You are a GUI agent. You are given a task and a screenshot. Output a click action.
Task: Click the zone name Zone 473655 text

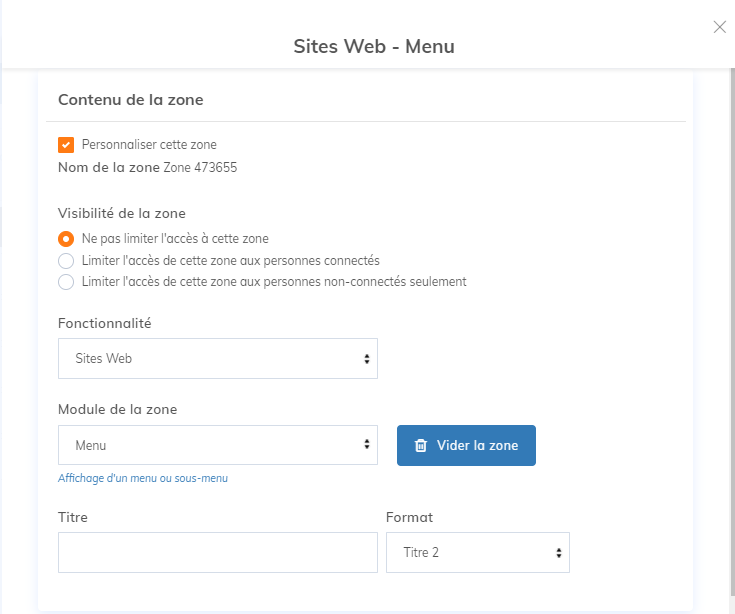click(x=200, y=168)
